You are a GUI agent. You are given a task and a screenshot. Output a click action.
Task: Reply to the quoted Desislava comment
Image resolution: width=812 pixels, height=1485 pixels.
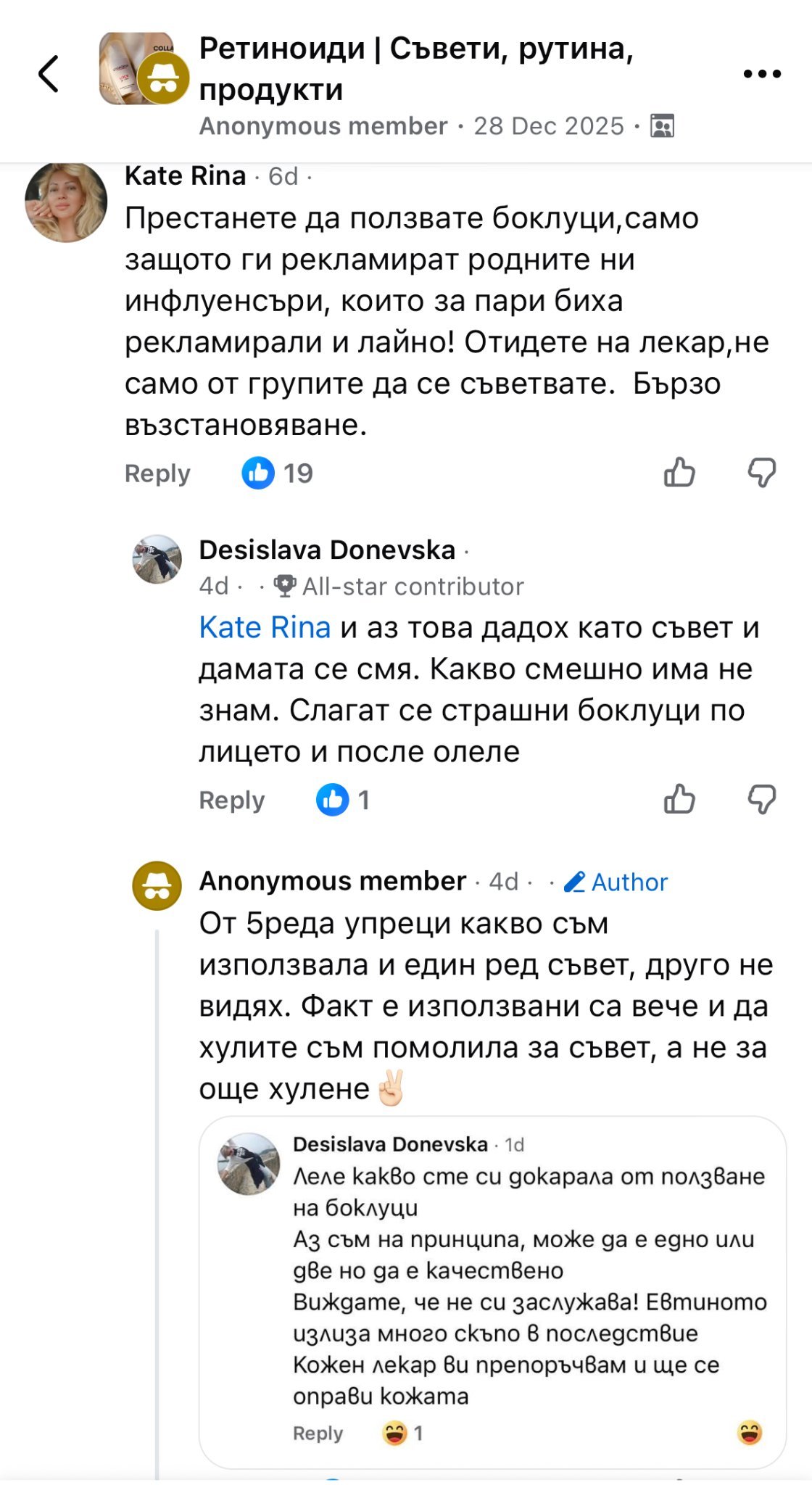point(318,1434)
